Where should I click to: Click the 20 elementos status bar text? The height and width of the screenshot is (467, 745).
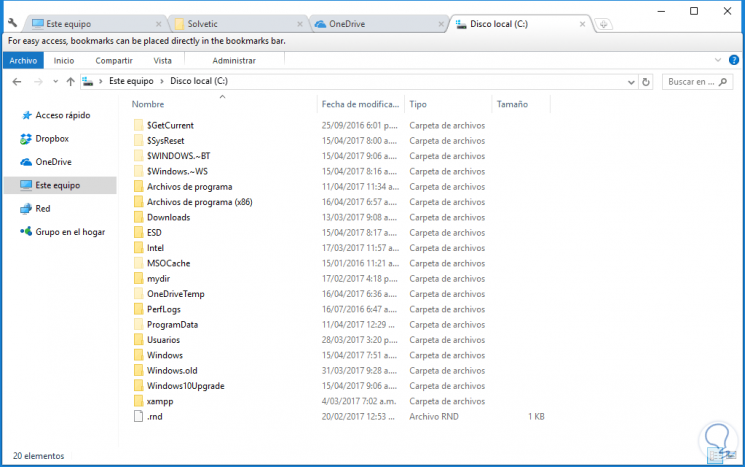coord(38,456)
